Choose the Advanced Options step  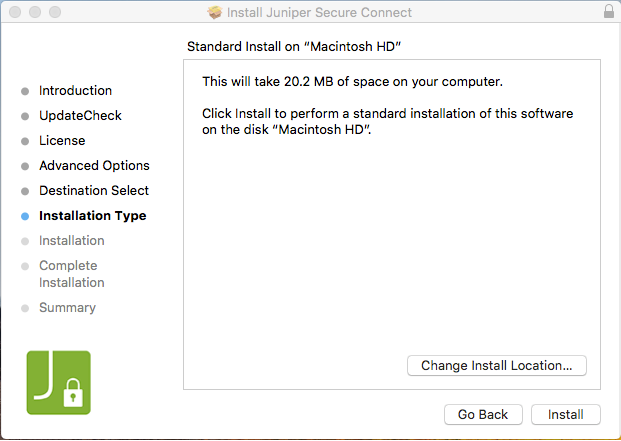click(x=94, y=166)
